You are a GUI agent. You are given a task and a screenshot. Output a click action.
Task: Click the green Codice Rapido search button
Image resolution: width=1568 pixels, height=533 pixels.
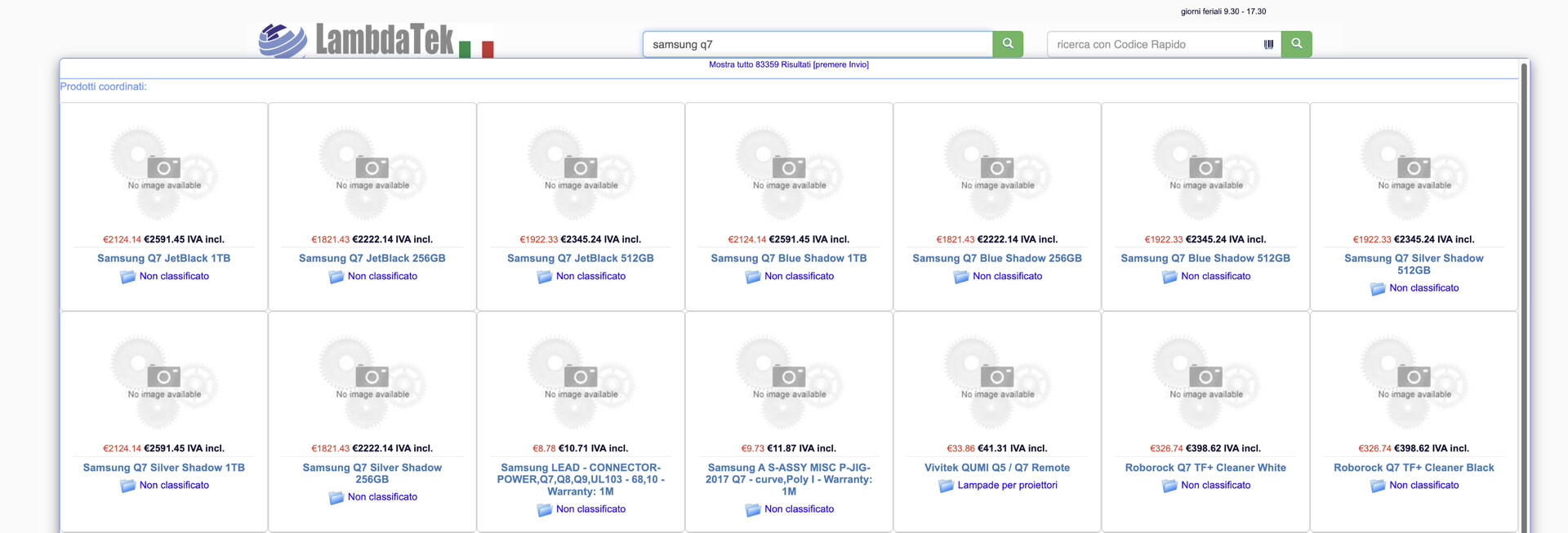point(1297,44)
